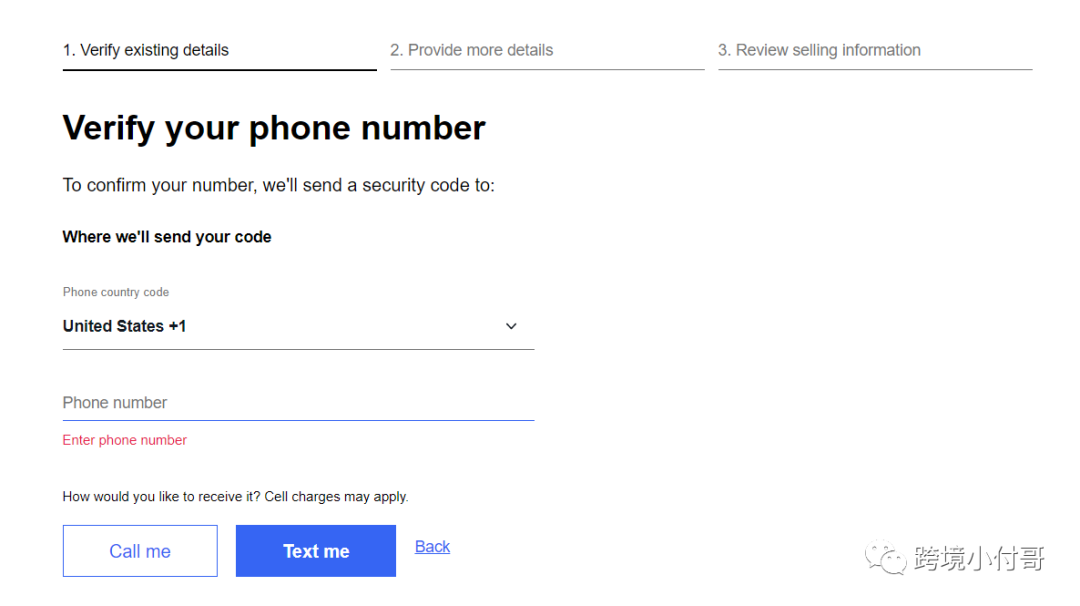Viewport: 1080px width, 606px height.
Task: Follow the Back link
Action: 432,546
